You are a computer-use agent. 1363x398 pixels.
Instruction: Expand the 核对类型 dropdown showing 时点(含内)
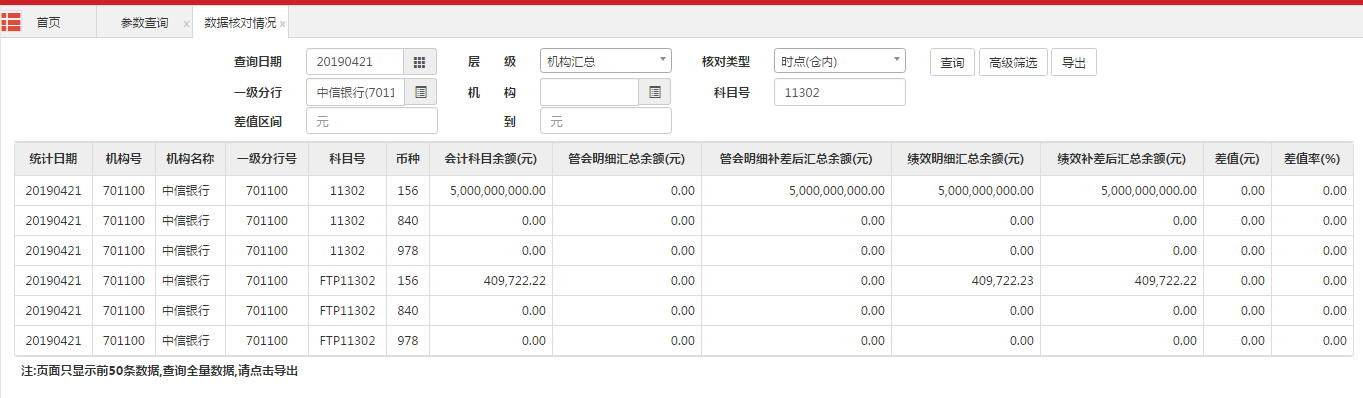point(840,62)
